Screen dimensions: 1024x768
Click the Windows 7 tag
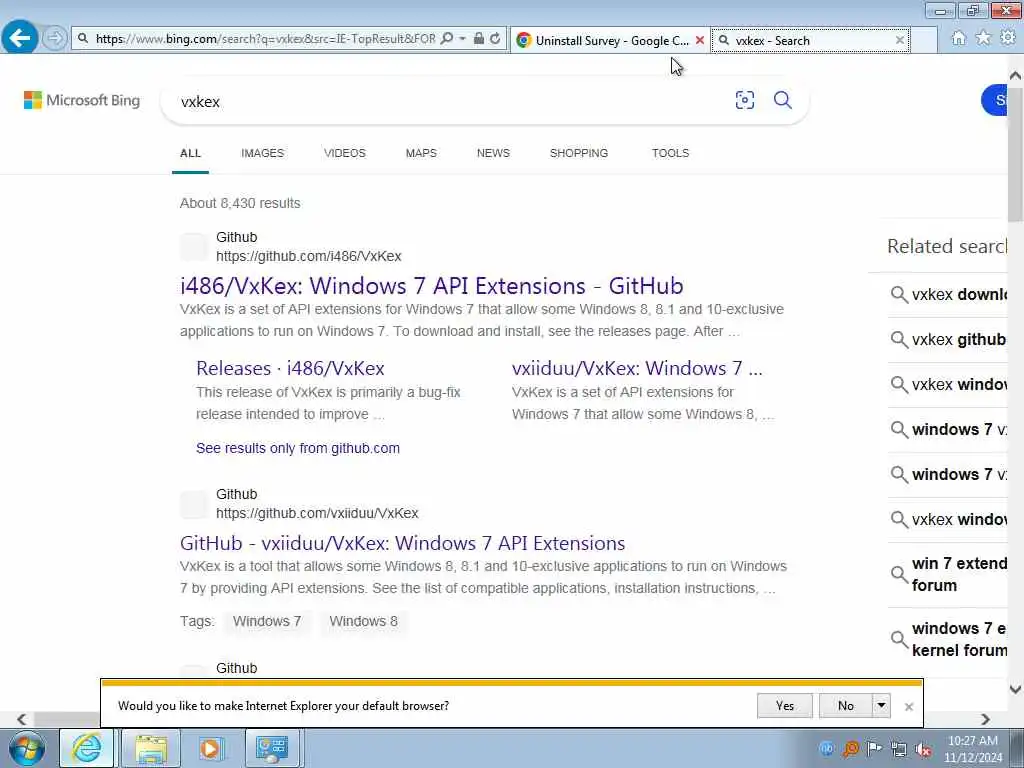coord(267,621)
